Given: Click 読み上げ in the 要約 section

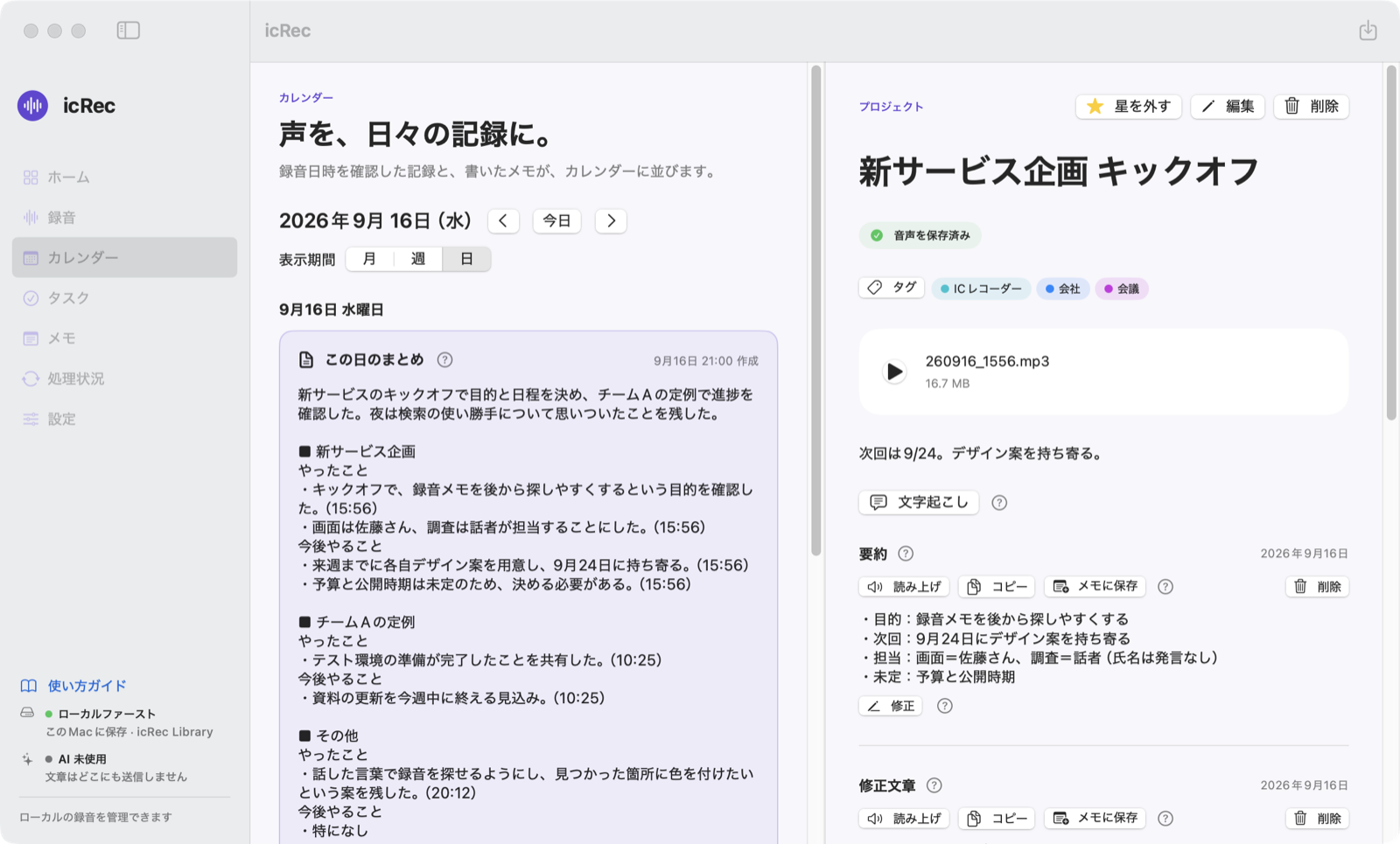Looking at the screenshot, I should click(904, 586).
